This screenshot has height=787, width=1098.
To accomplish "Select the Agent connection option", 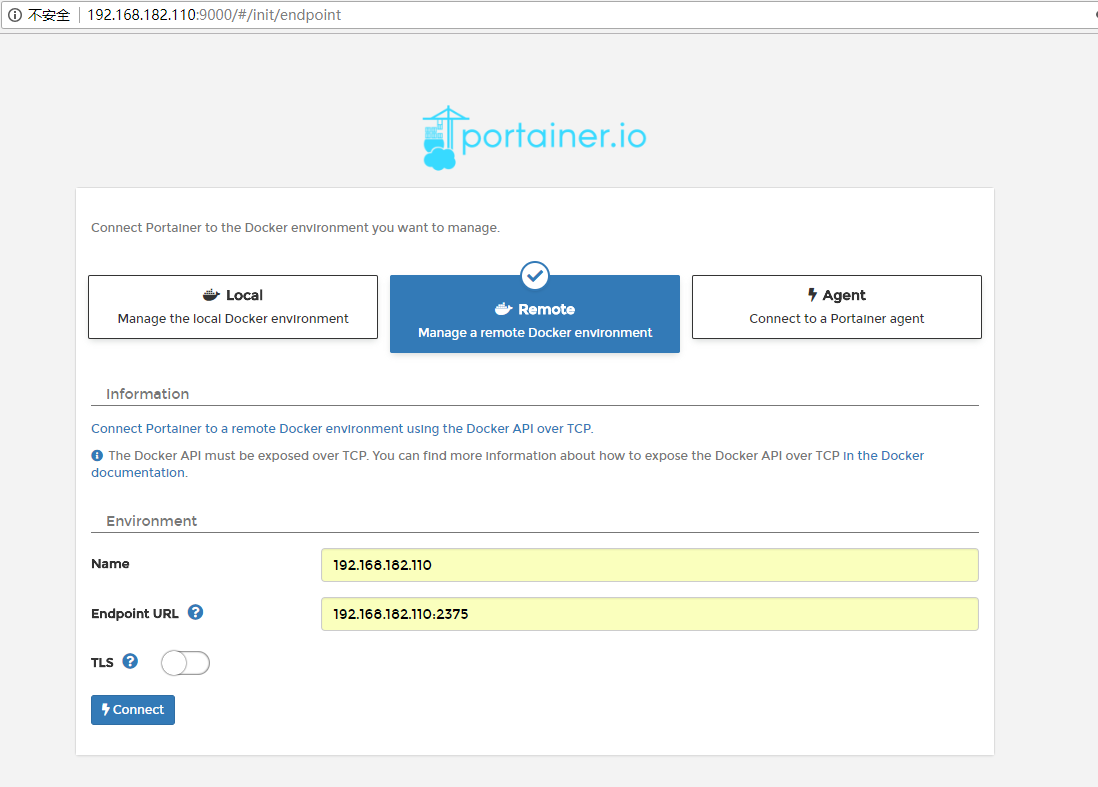I will tap(837, 307).
